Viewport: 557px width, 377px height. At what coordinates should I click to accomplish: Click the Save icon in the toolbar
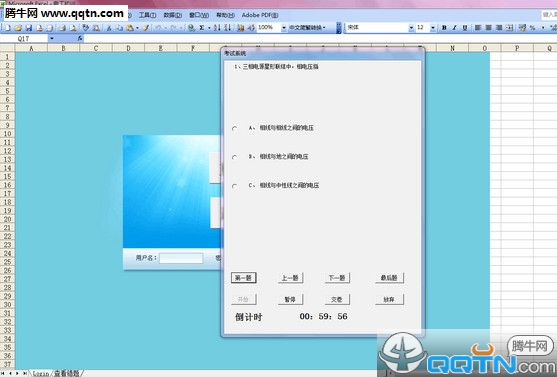click(29, 28)
